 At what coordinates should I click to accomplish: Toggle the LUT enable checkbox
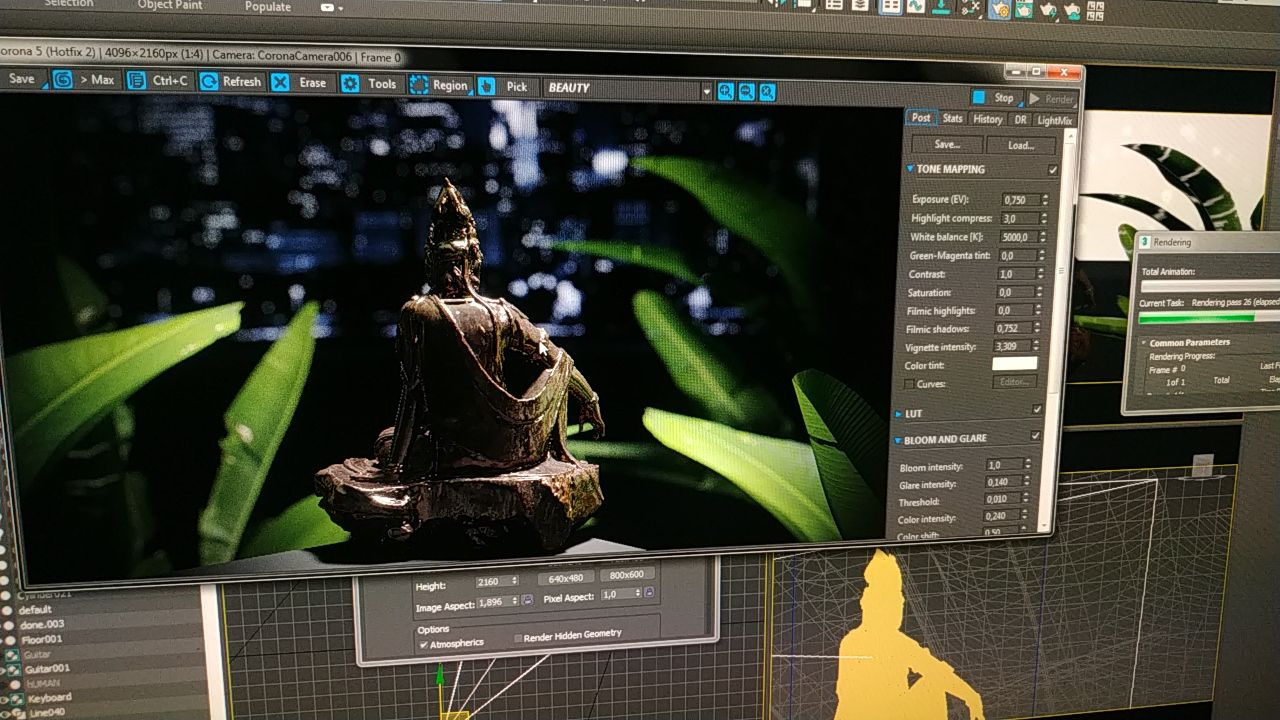(x=1037, y=409)
